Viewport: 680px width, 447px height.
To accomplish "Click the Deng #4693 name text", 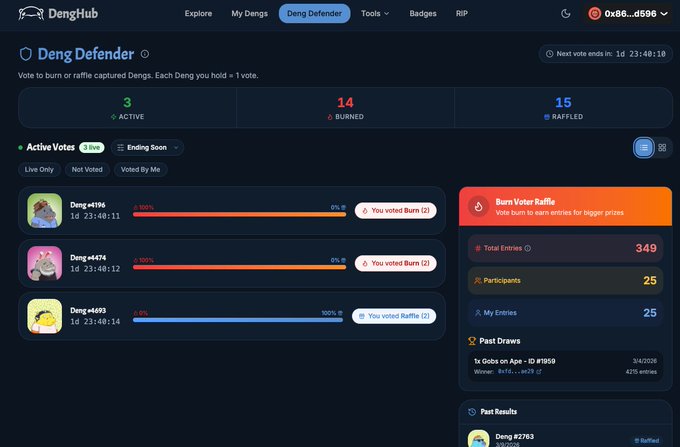I will pyautogui.click(x=88, y=310).
